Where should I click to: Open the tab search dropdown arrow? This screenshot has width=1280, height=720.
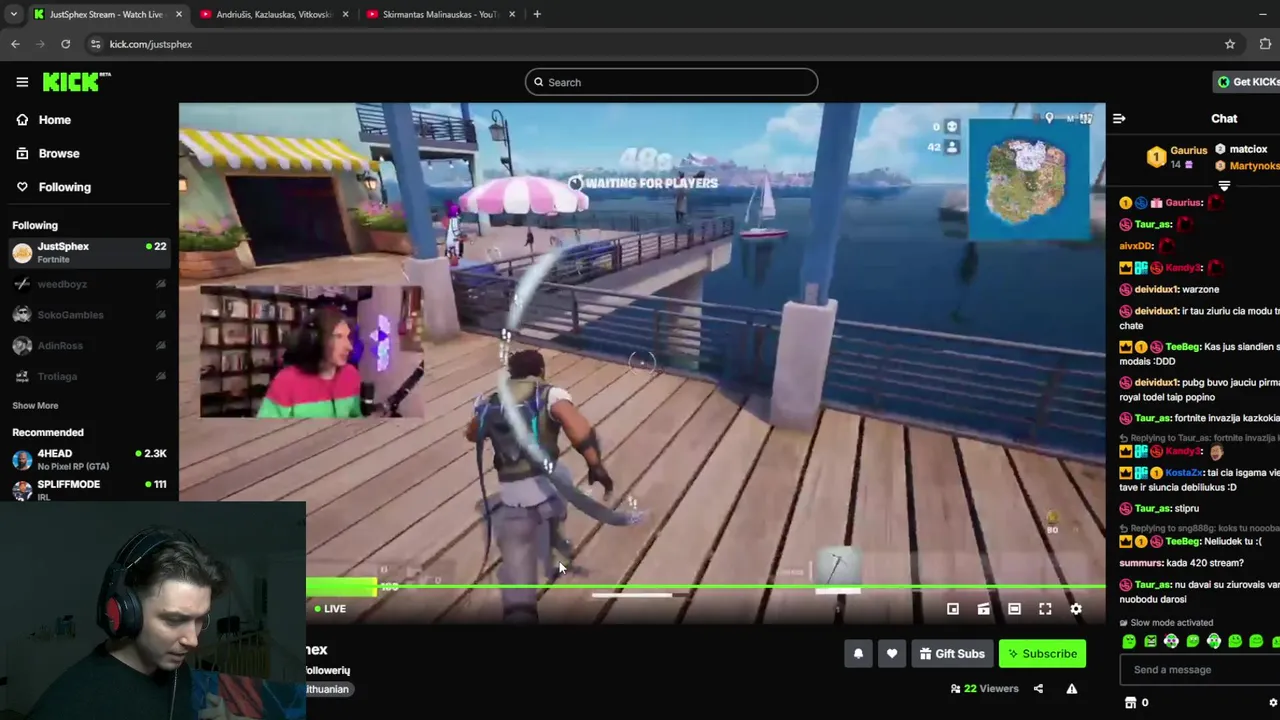pos(13,14)
